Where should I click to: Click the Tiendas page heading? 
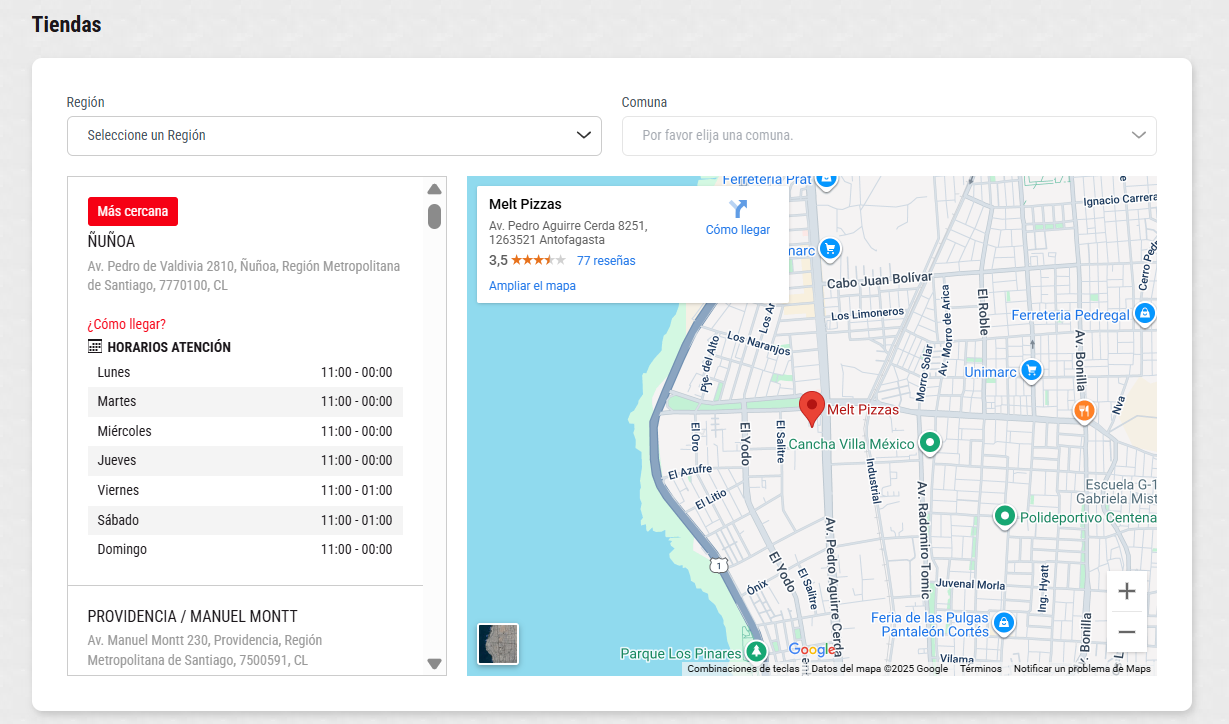pos(67,24)
